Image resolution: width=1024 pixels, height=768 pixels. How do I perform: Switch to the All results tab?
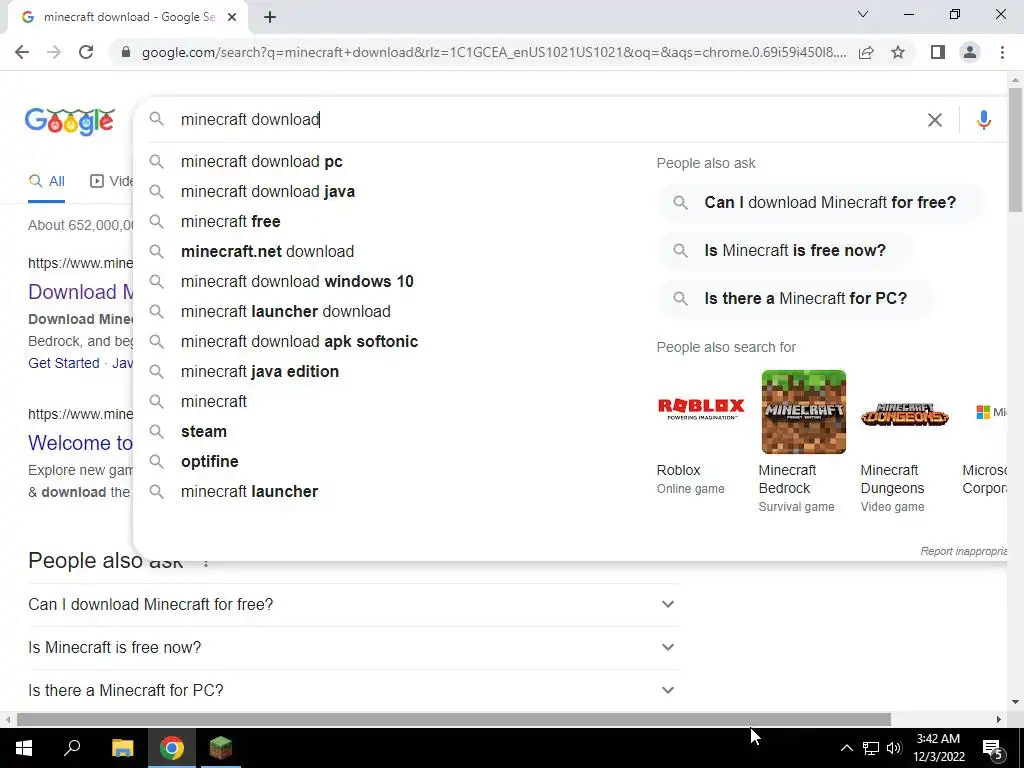click(46, 182)
